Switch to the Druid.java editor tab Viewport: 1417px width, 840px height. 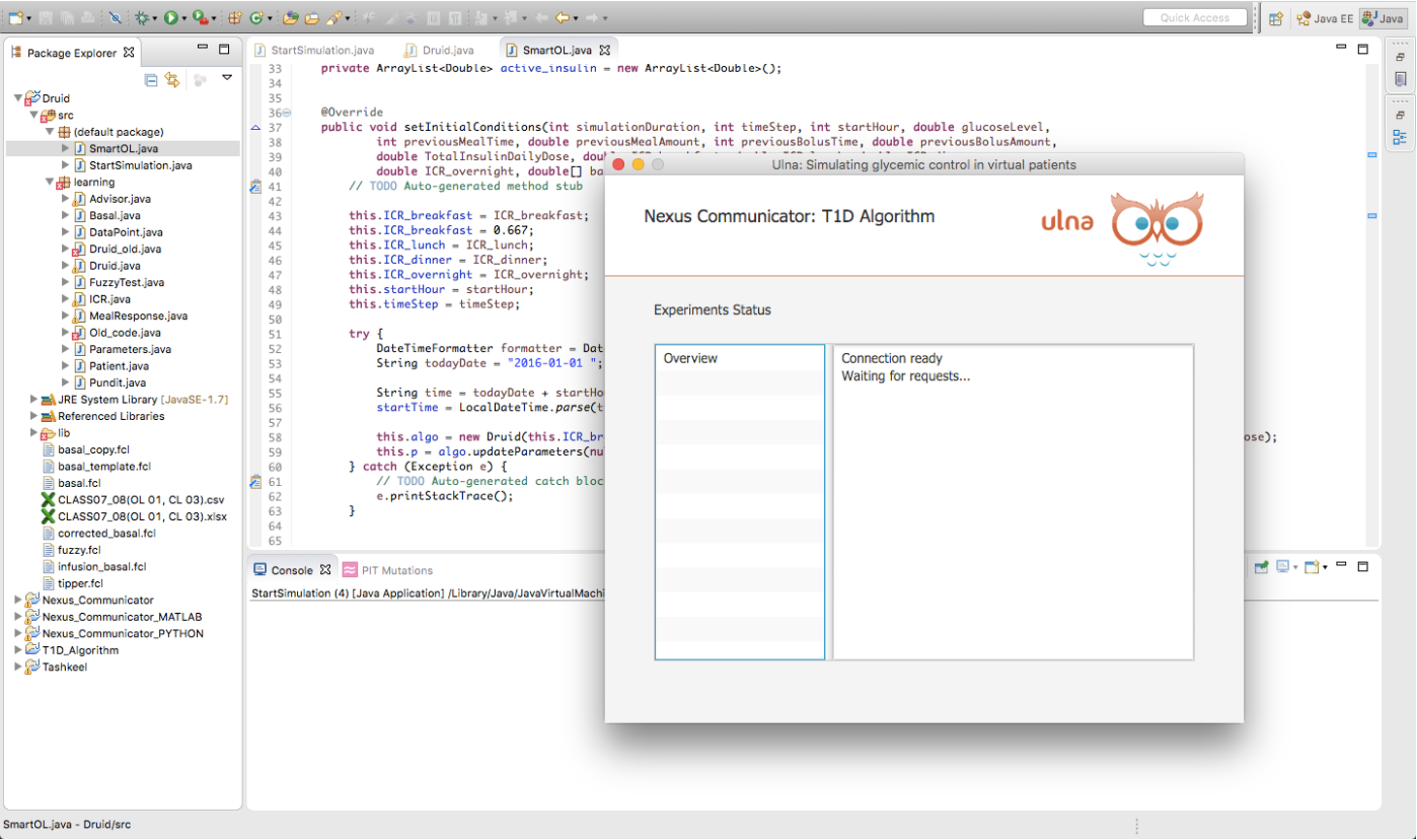pyautogui.click(x=447, y=50)
